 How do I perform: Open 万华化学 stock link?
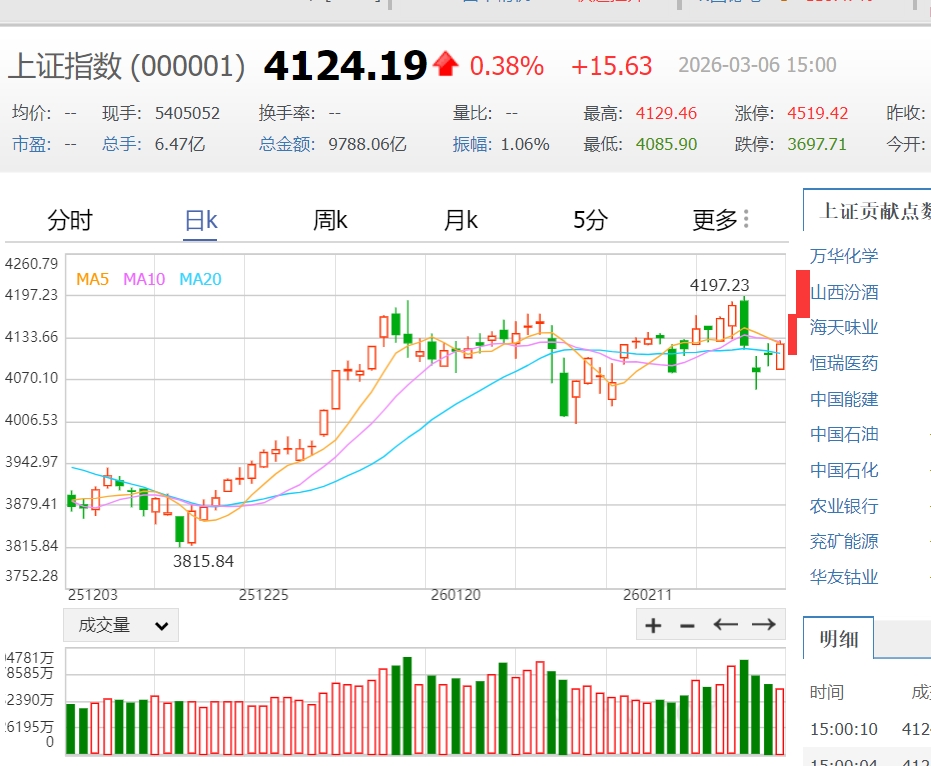[x=844, y=256]
